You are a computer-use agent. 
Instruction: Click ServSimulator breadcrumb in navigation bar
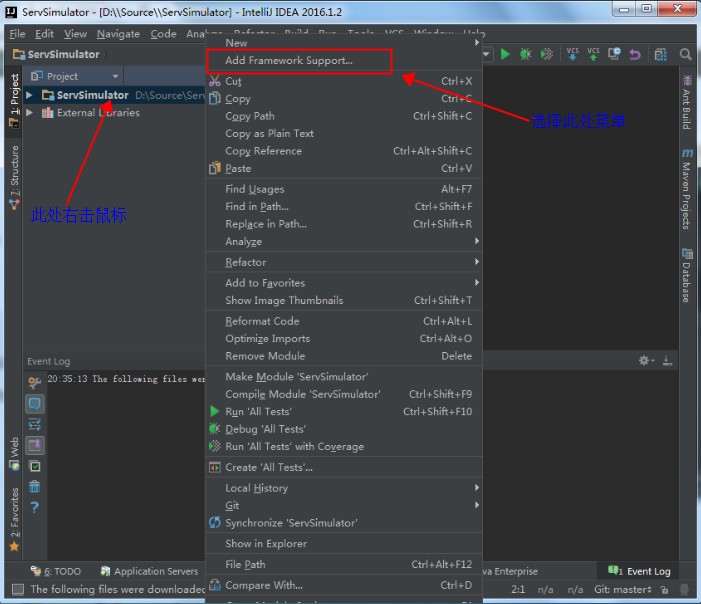(x=56, y=55)
